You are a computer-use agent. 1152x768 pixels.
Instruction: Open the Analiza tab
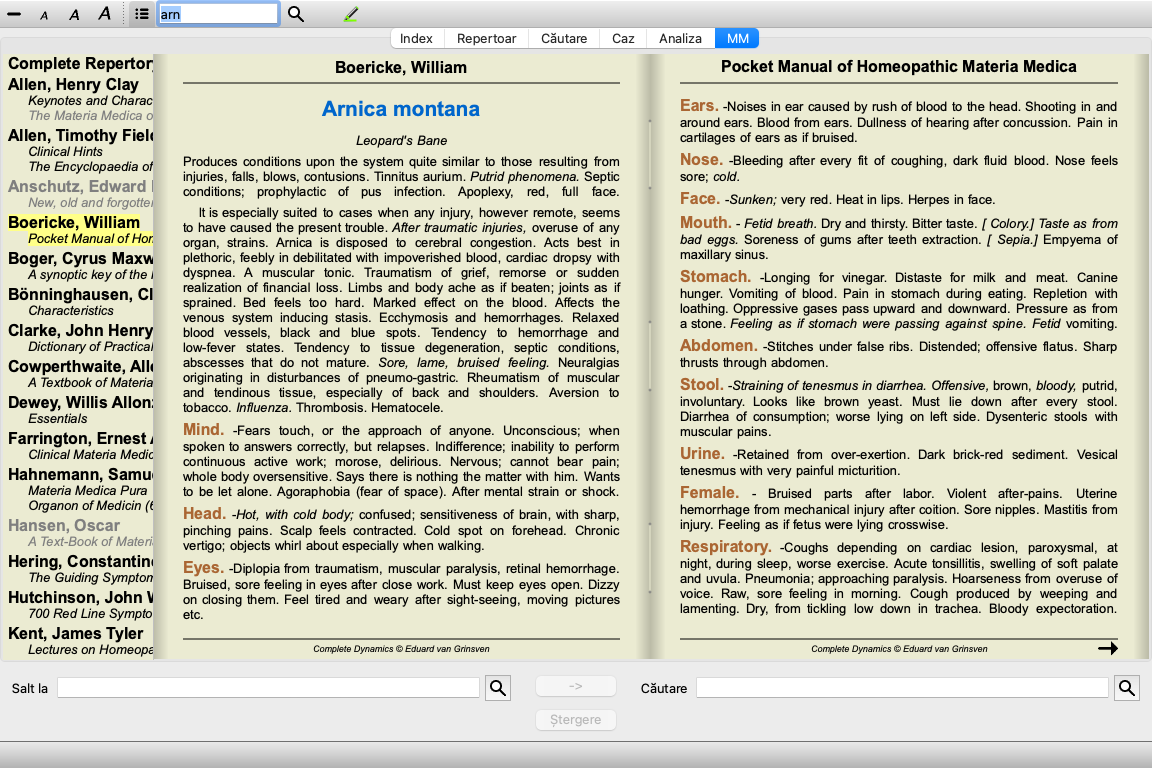click(x=680, y=38)
